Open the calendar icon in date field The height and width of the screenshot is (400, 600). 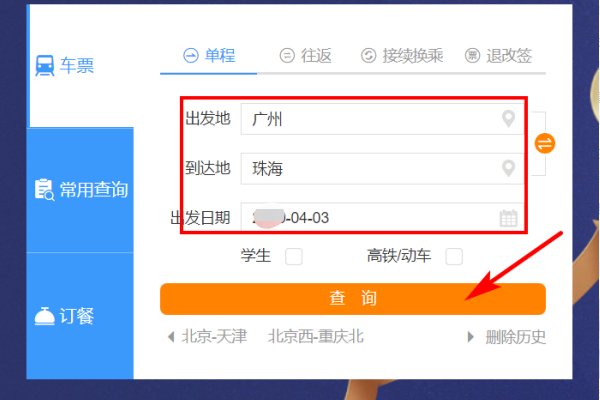pyautogui.click(x=508, y=218)
